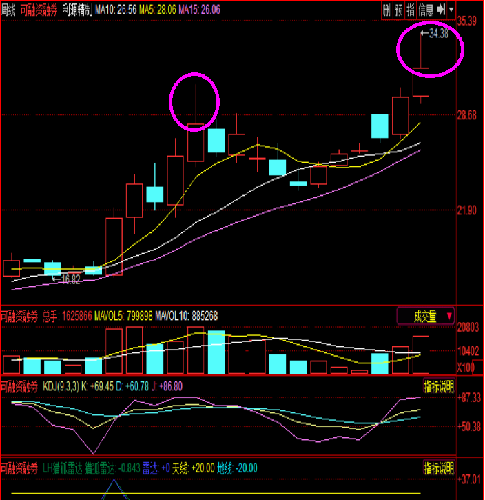Open the small dropdown arrow in top-right toolbar
The width and height of the screenshot is (485, 500).
pyautogui.click(x=451, y=10)
